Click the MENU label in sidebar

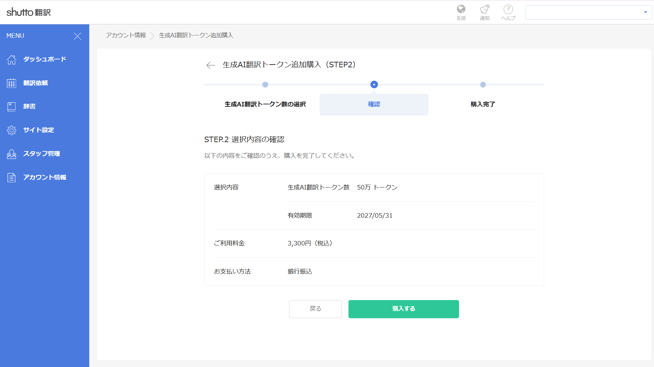15,36
